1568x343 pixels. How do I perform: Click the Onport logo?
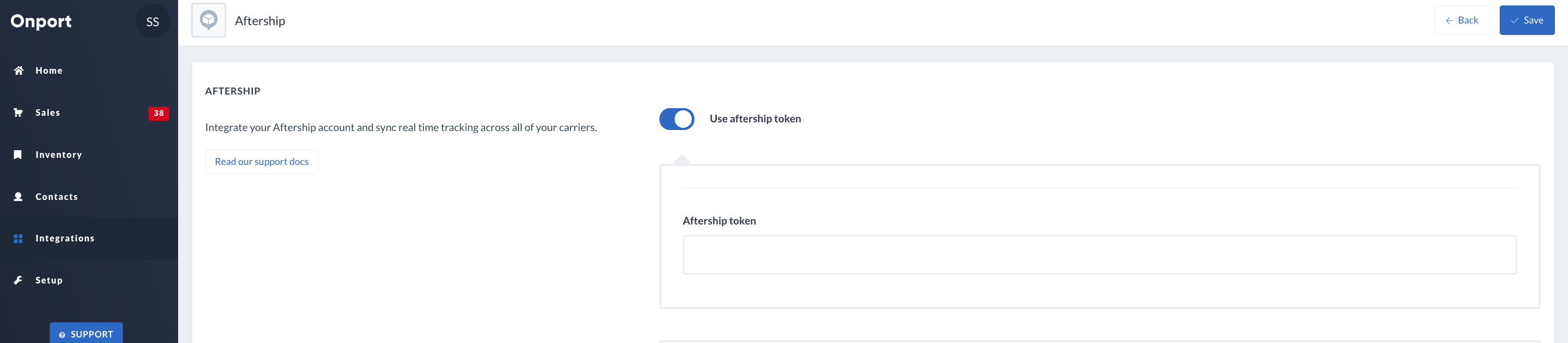[41, 21]
